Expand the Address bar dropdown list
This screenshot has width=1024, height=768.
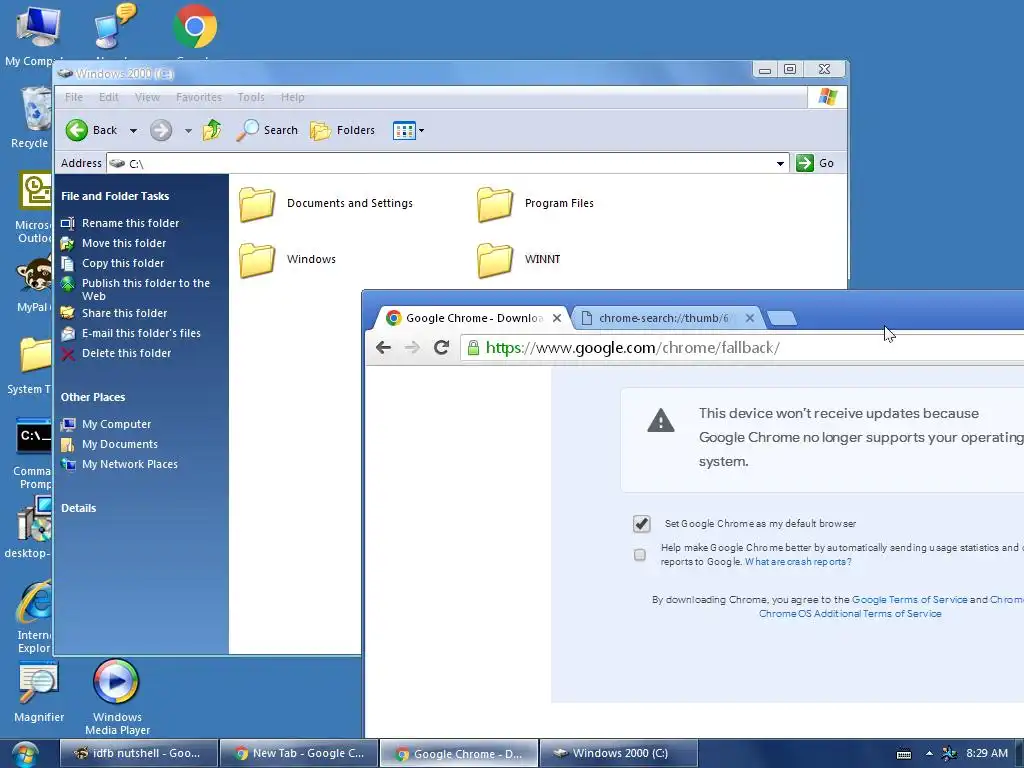(780, 163)
